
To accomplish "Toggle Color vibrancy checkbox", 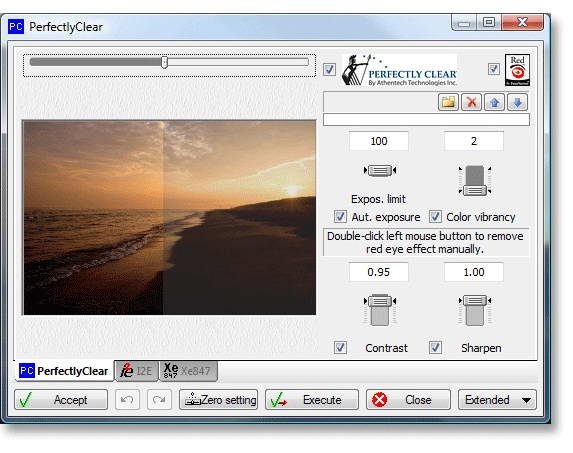I will click(x=435, y=216).
